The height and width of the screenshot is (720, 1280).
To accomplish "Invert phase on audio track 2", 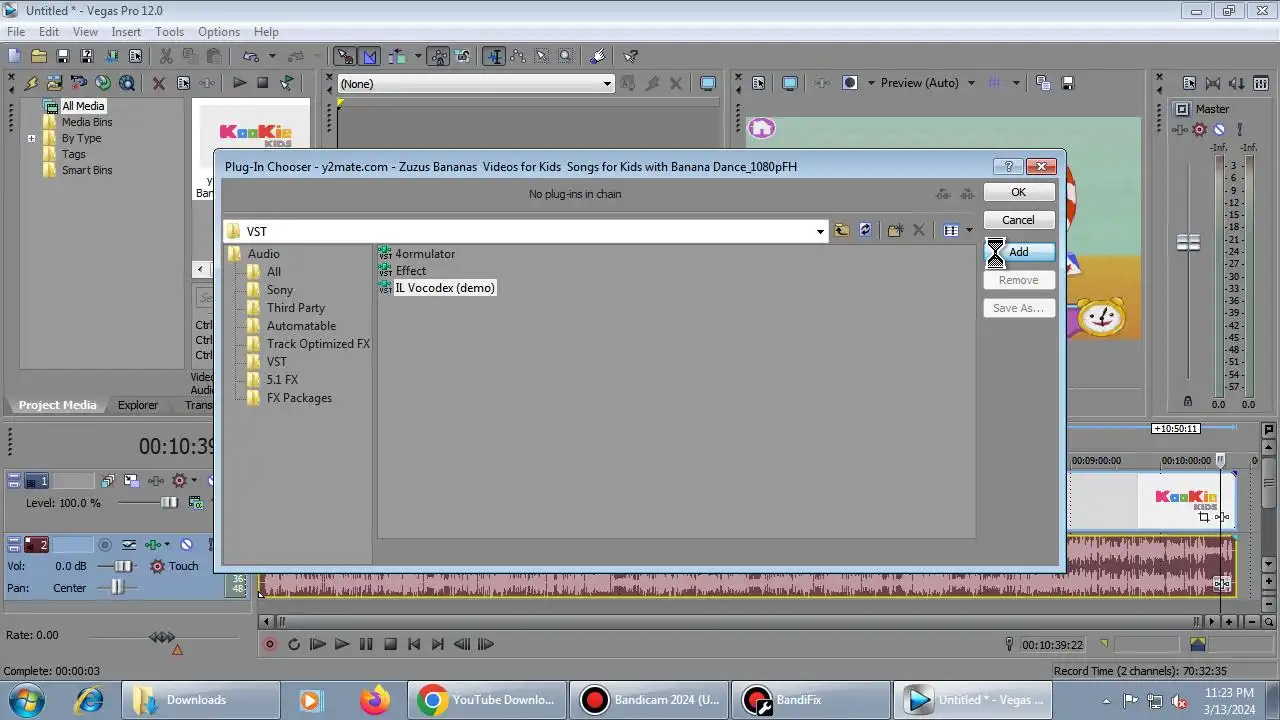I will coord(129,545).
